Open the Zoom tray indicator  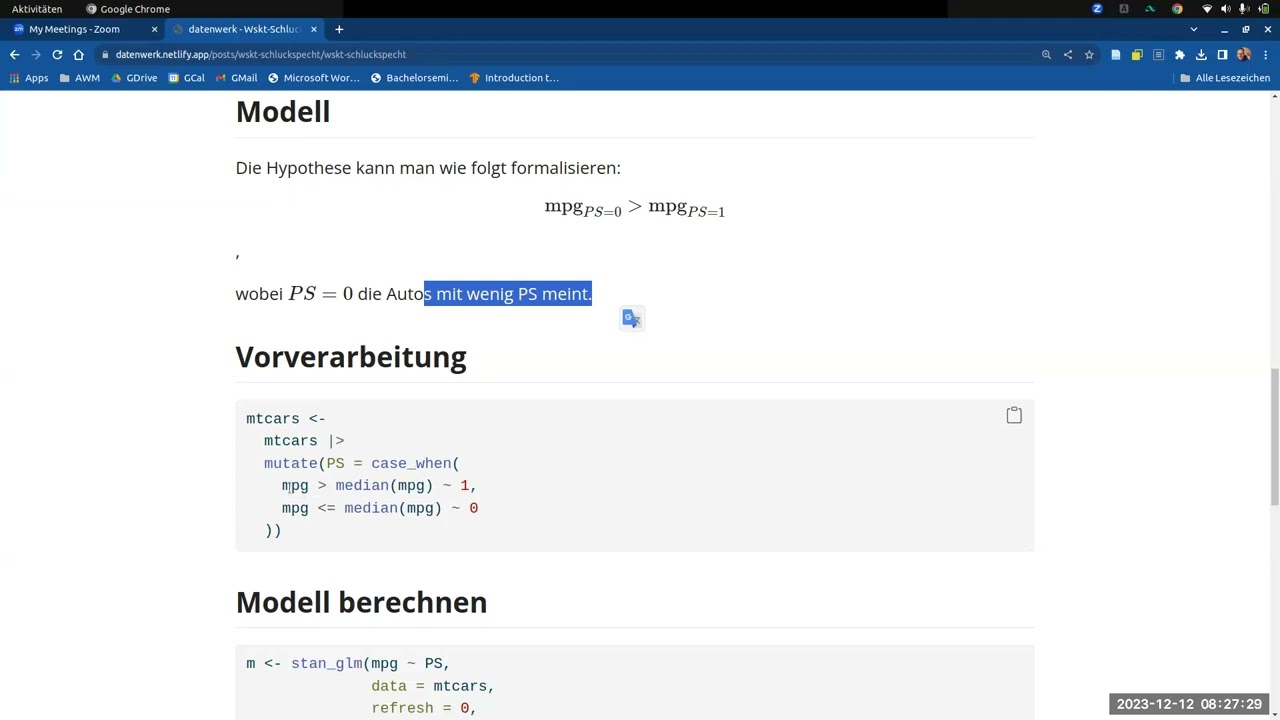click(x=1097, y=9)
